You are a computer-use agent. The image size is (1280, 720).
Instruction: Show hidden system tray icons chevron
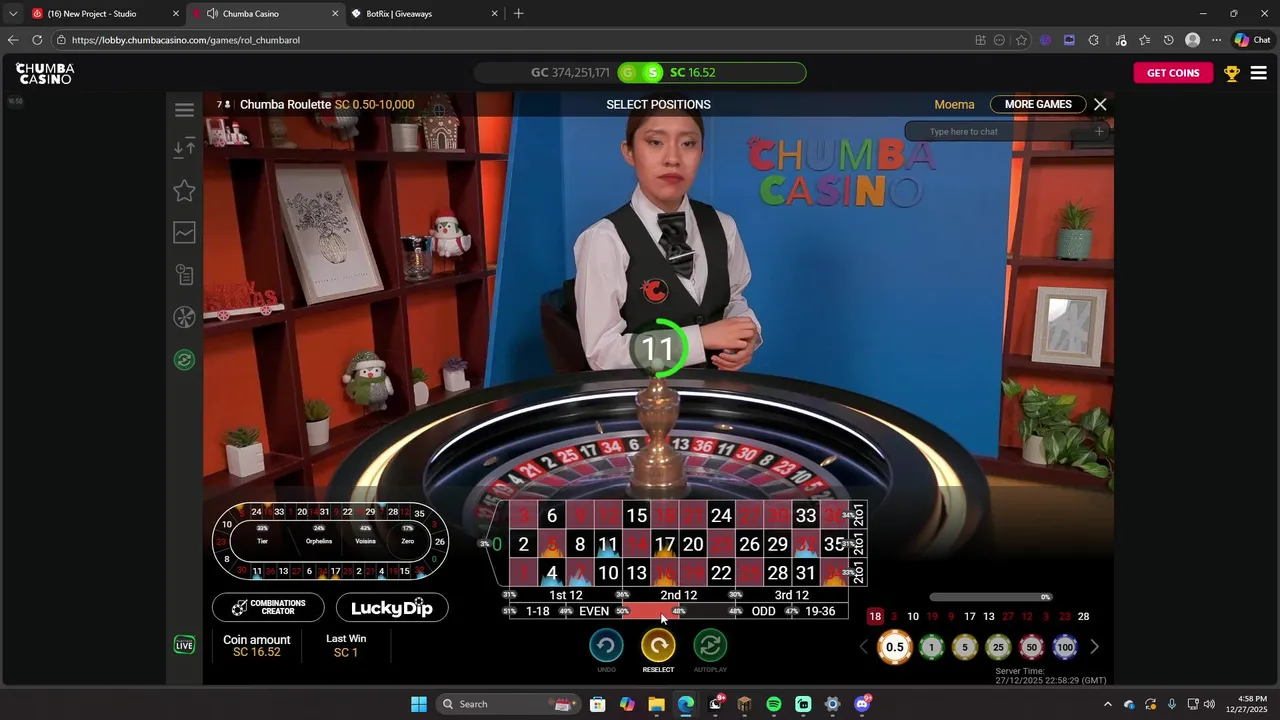tap(1107, 704)
